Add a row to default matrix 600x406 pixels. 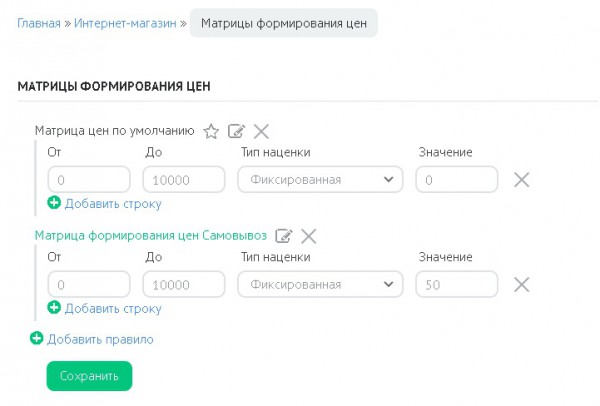coord(104,203)
